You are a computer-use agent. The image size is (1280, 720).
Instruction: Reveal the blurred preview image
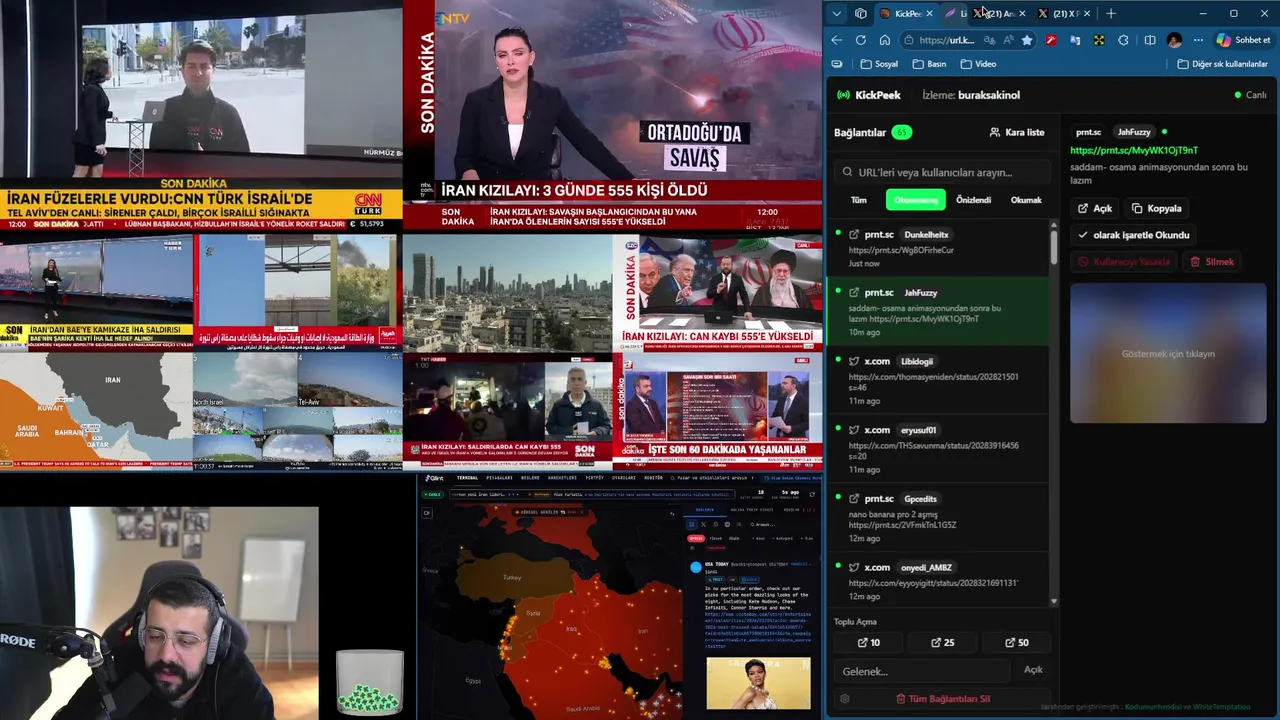1168,354
